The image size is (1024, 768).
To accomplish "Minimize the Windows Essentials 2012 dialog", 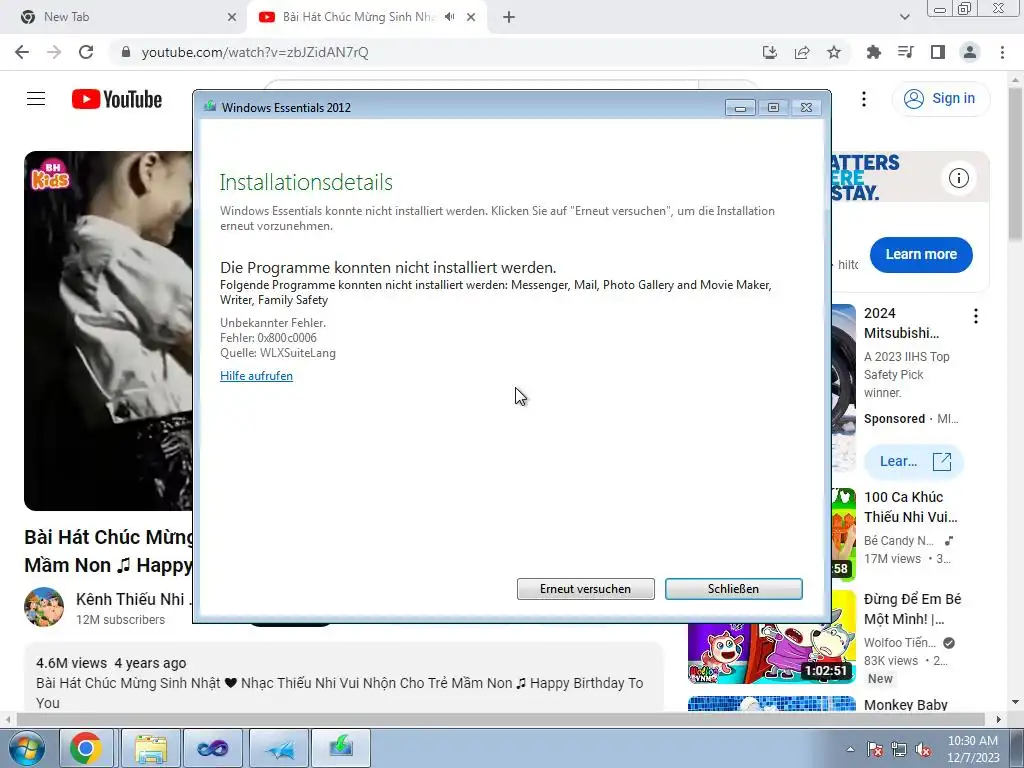I will [740, 108].
